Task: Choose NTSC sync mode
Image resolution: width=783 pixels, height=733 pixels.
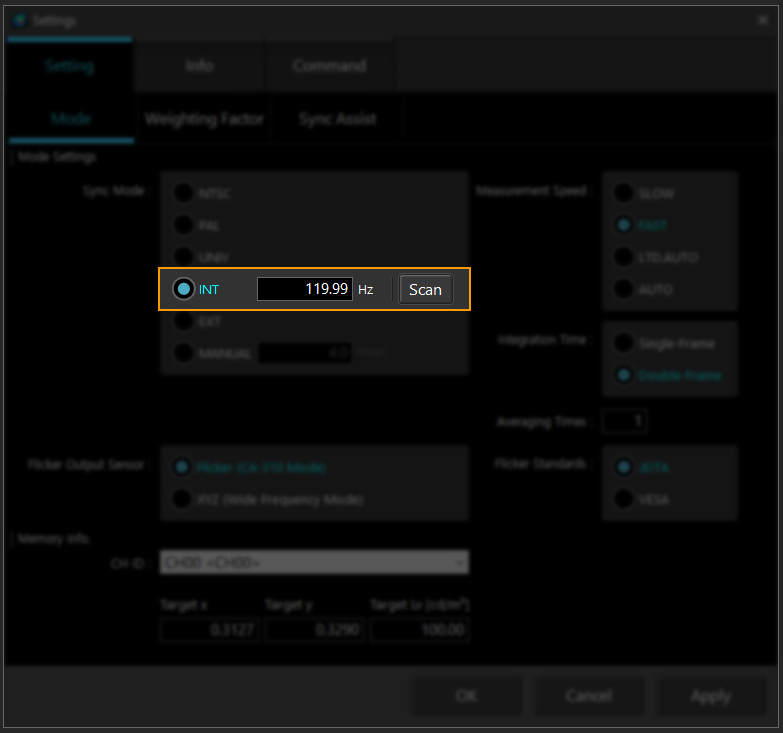Action: pyautogui.click(x=184, y=193)
